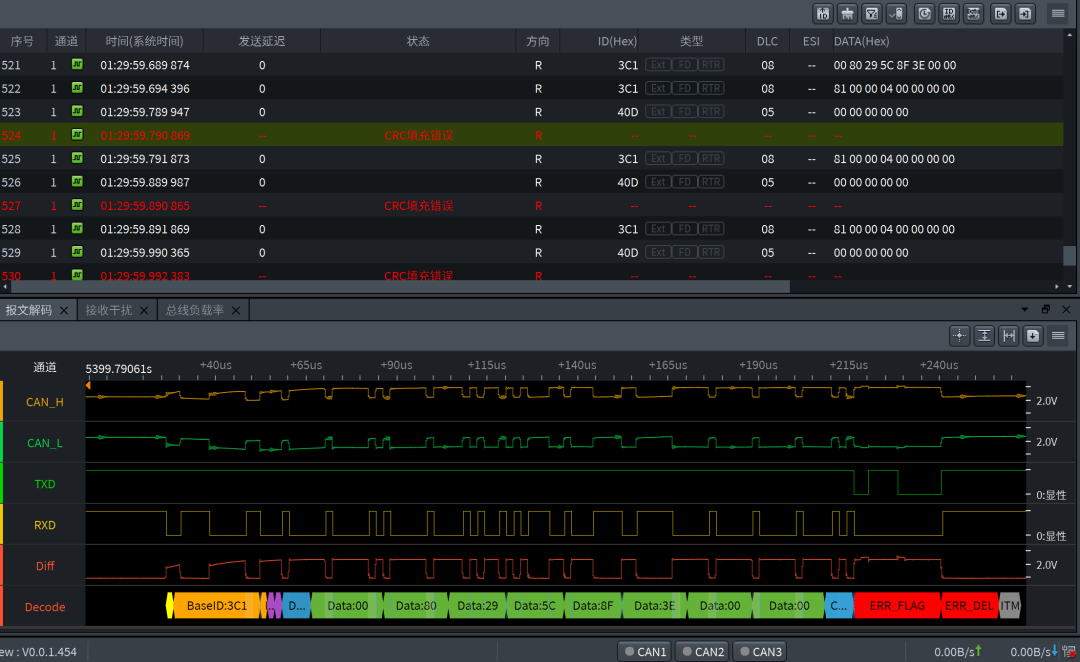Click the network disconnected status icon
This screenshot has width=1080, height=662.
click(1069, 652)
